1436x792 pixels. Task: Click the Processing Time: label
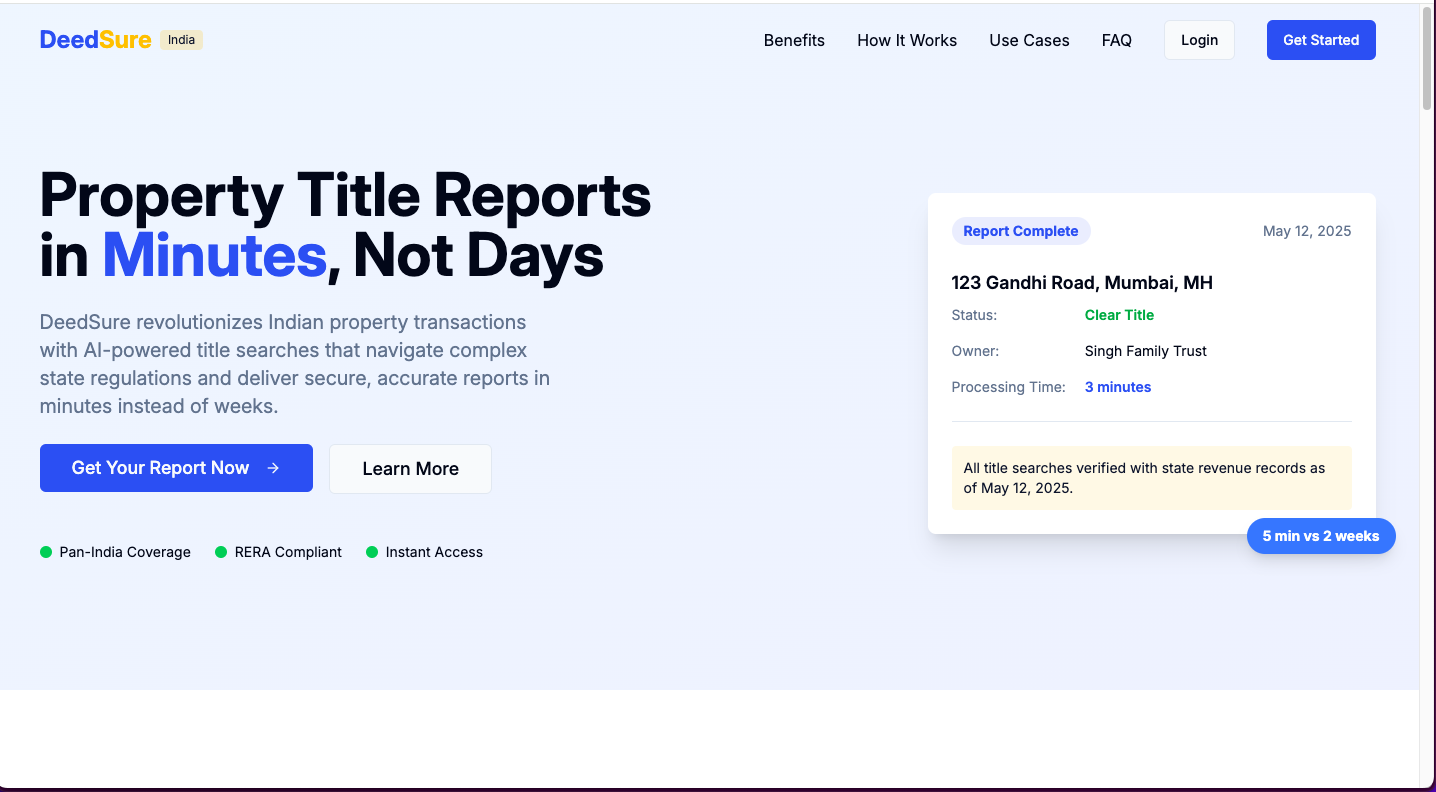[1008, 387]
